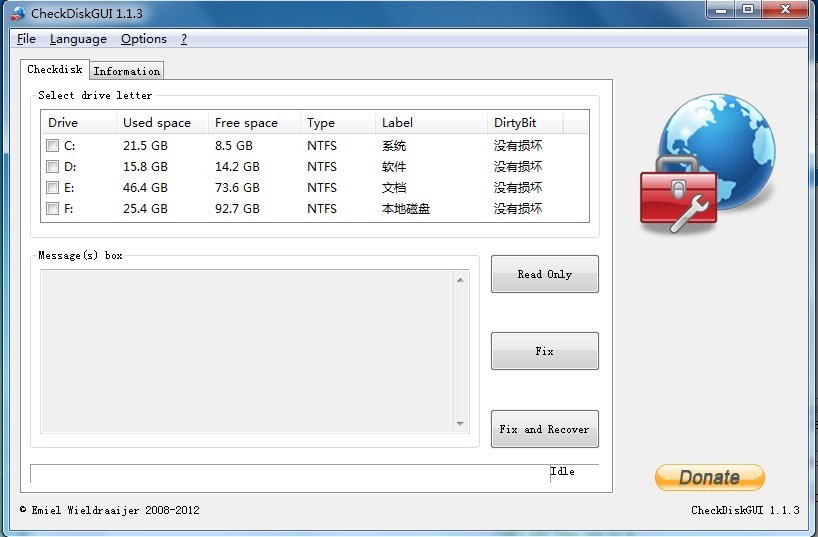Open the File menu
818x537 pixels.
26,39
